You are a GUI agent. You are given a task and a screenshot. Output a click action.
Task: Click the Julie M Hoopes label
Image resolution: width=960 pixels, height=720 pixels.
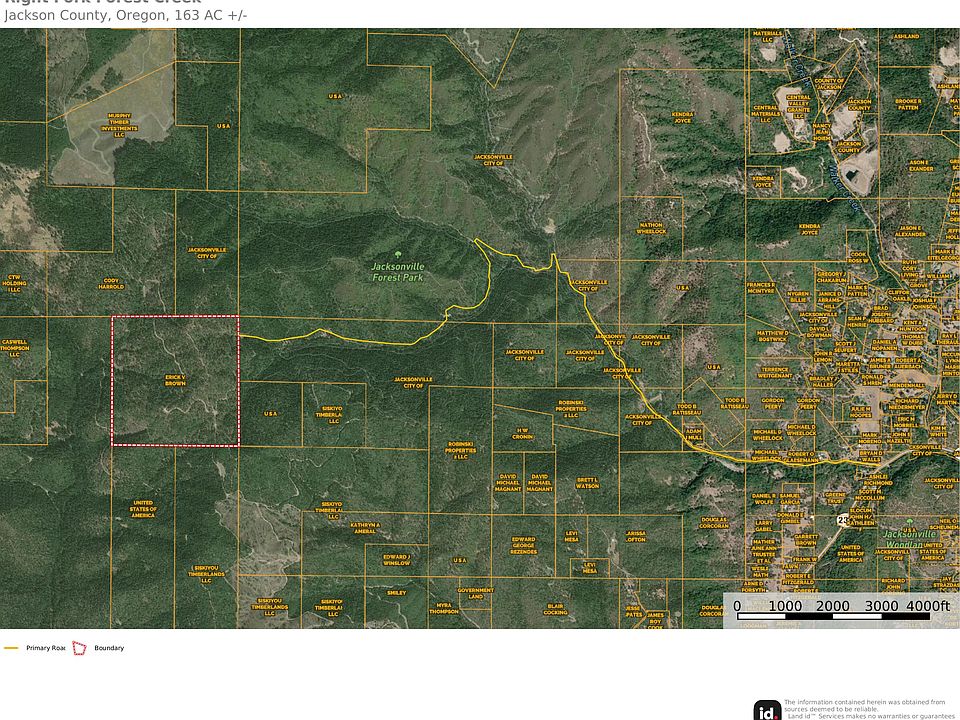(860, 411)
